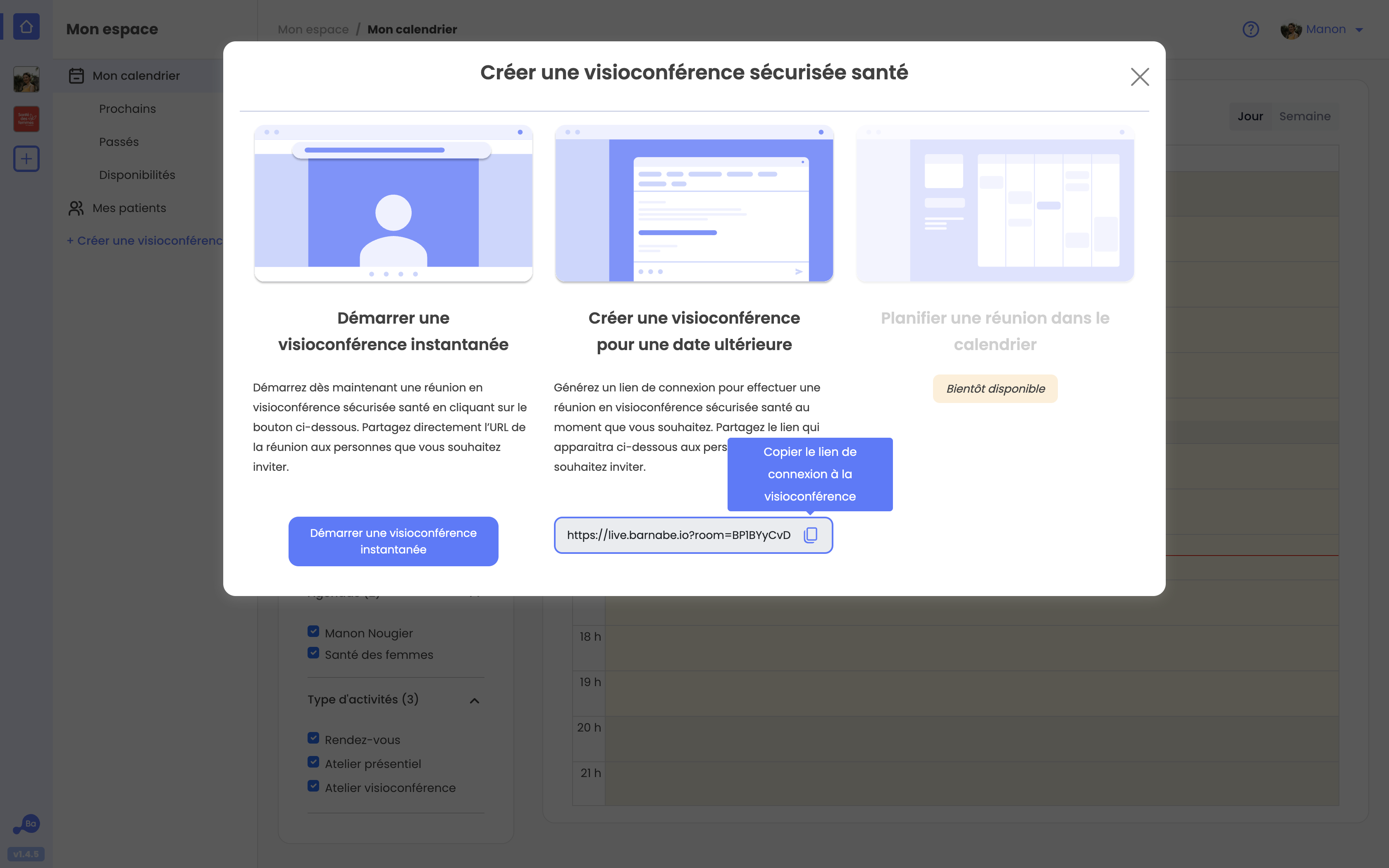Toggle the Rendez-vous activity checkbox

(313, 738)
